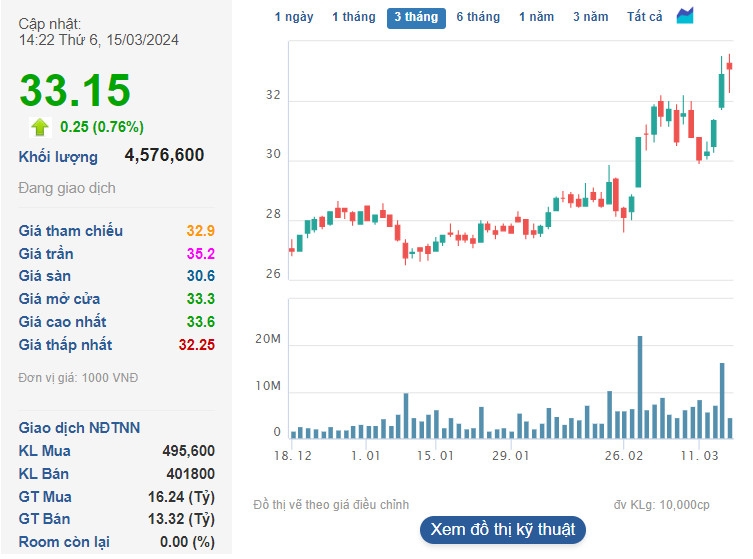Click the Khối lượng figure 4,576,600

coord(164,155)
